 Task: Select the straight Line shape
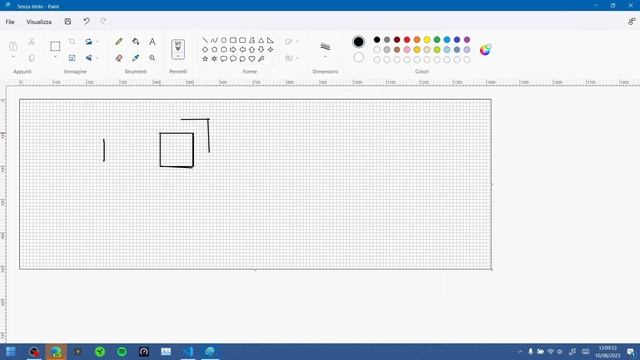205,40
